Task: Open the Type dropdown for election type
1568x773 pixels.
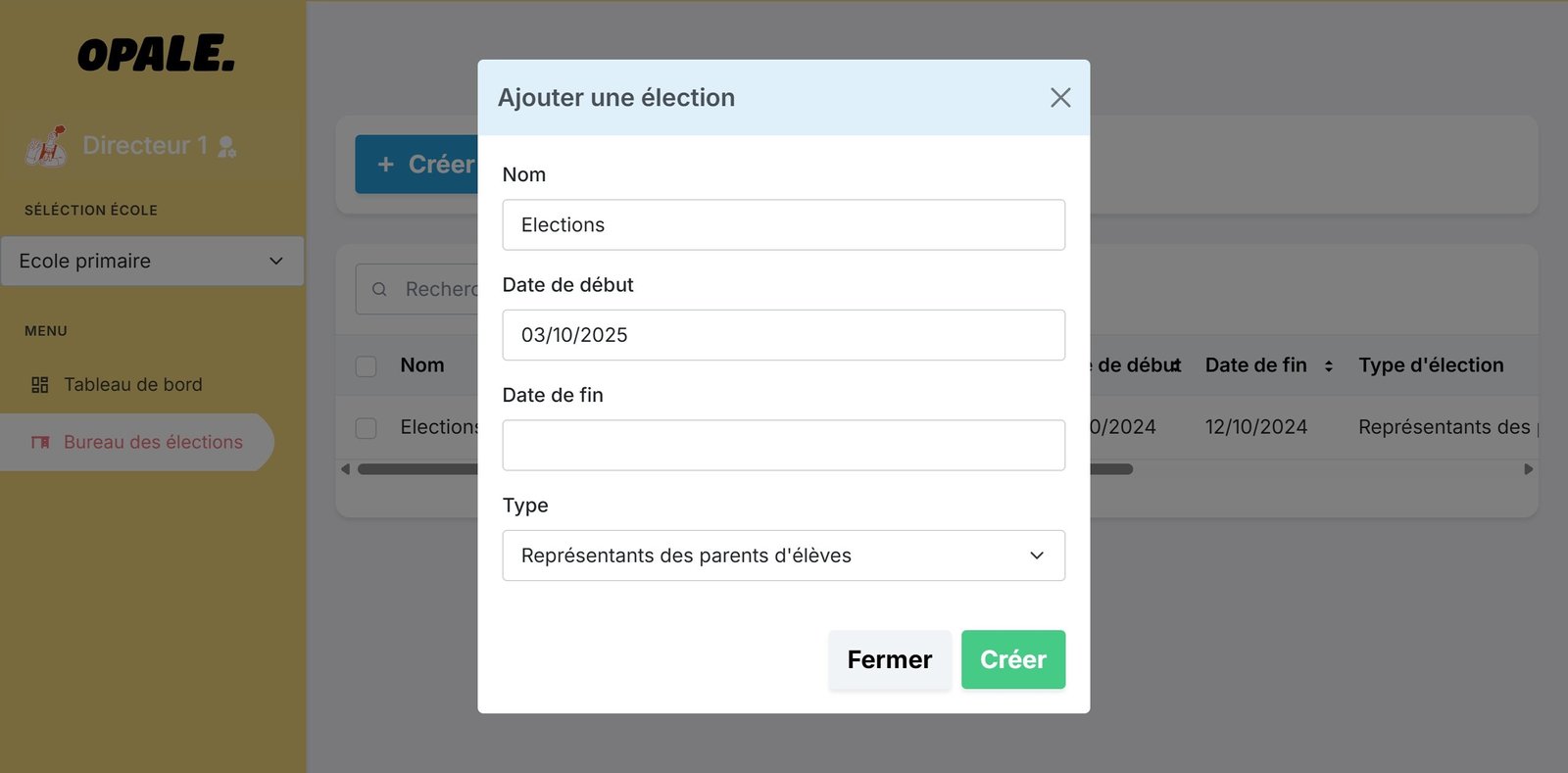Action: point(784,556)
